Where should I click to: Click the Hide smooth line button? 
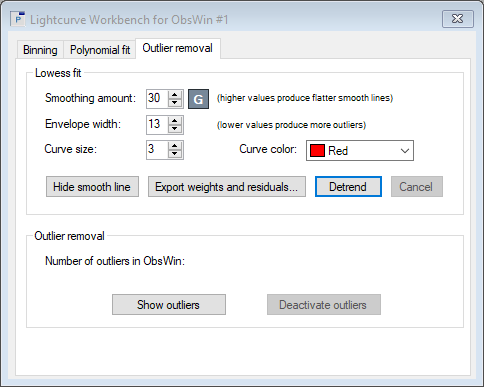pos(92,187)
